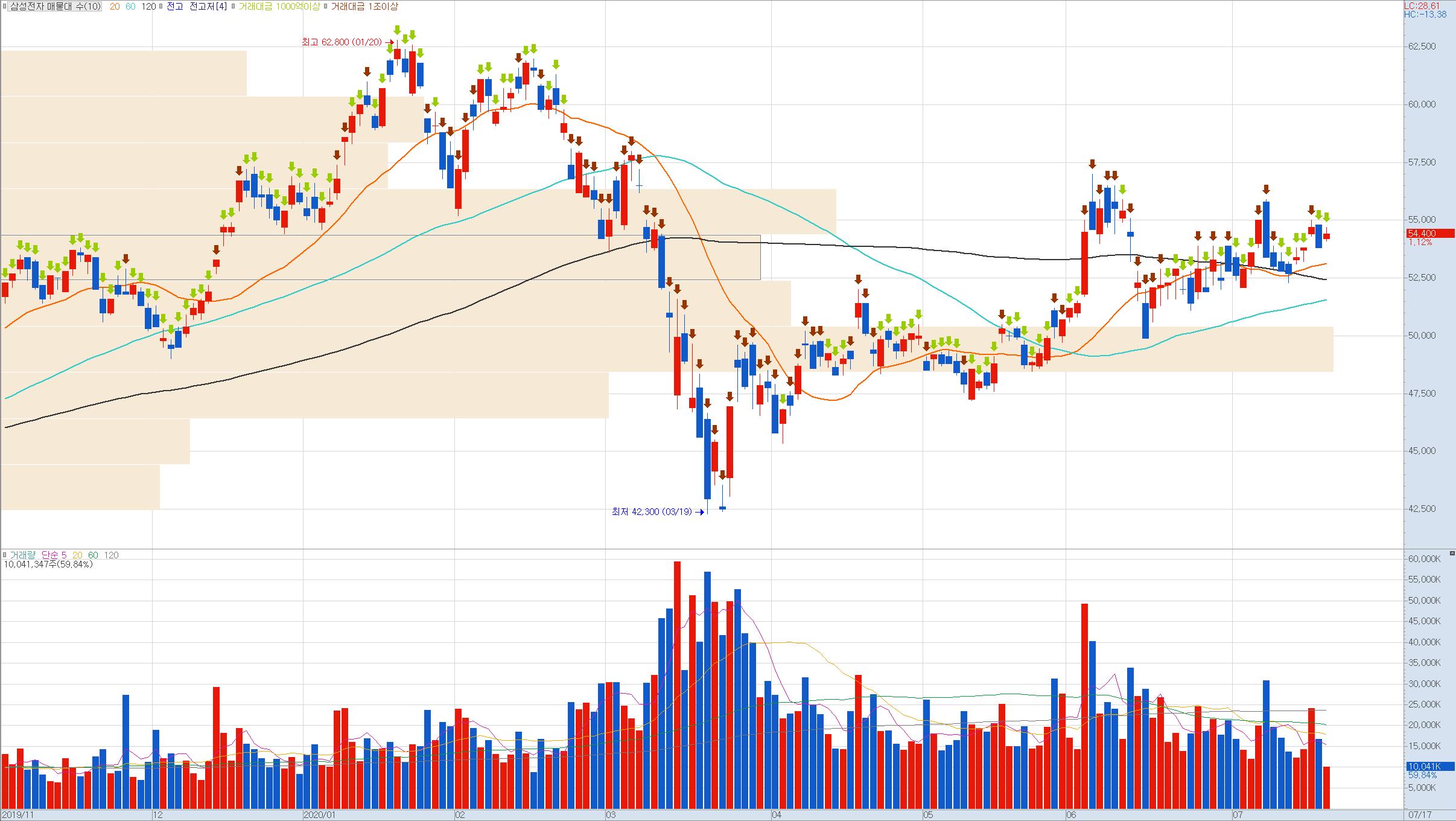Viewport: 1456px width, 821px height.
Task: Click the 전고저[4] indicator label
Action: (x=208, y=7)
